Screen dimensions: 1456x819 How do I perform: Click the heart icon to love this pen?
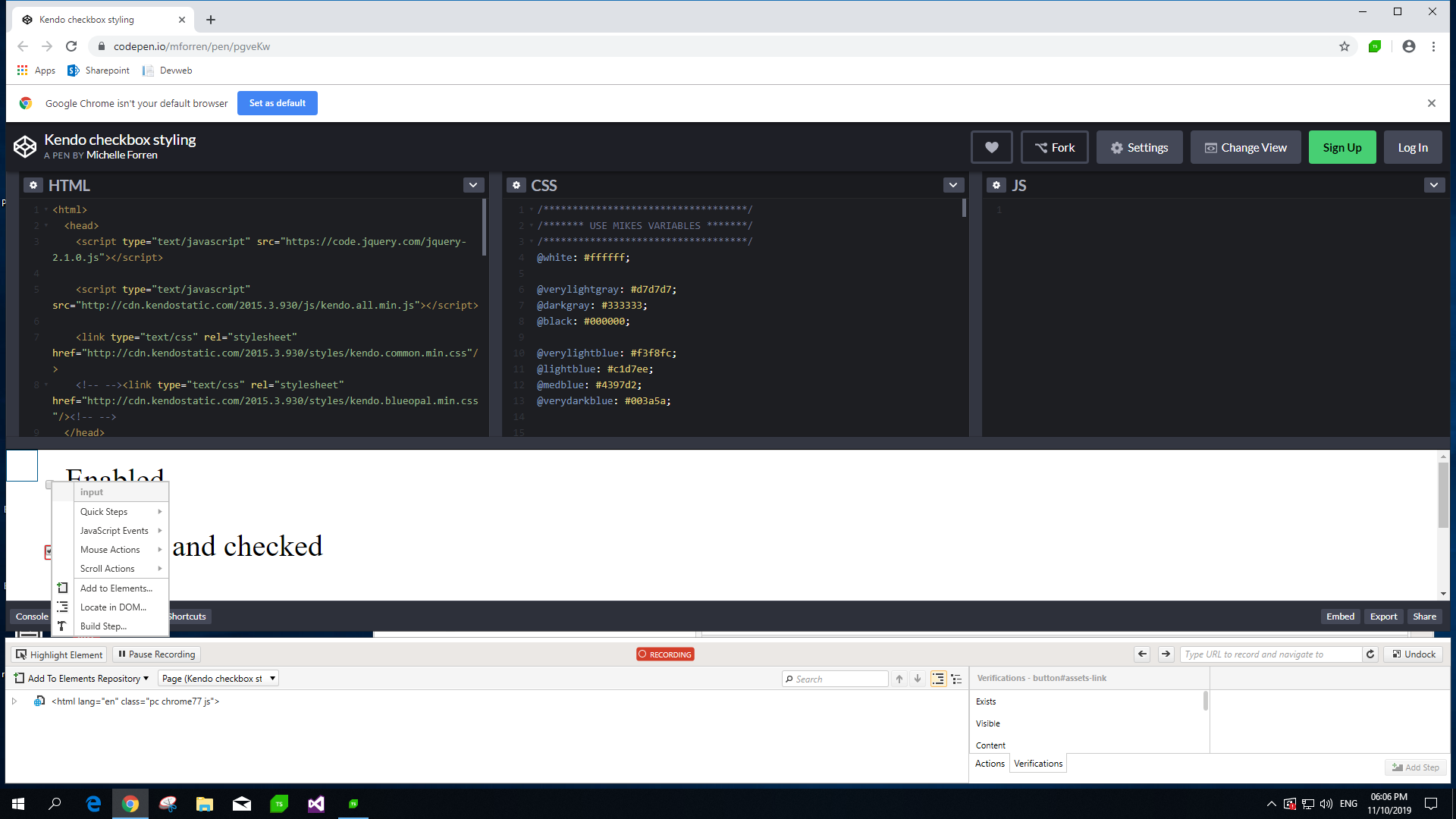tap(991, 148)
